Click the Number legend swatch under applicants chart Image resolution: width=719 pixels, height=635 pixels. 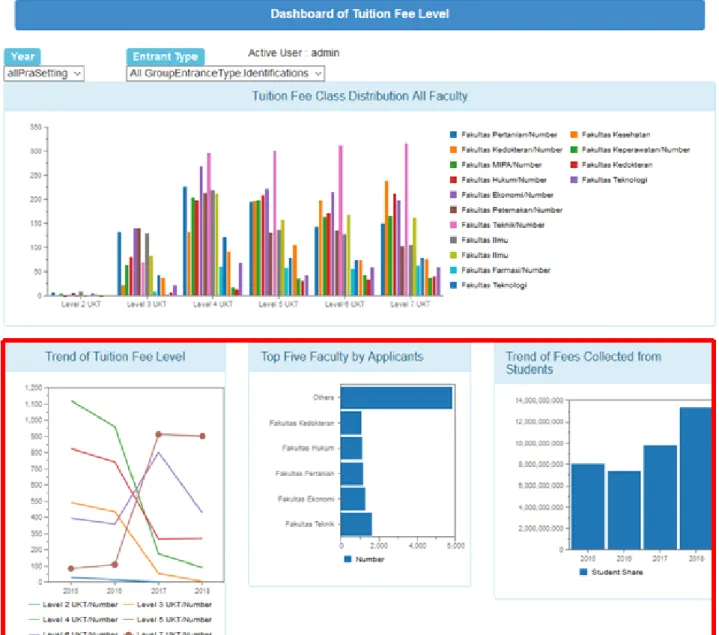click(348, 559)
